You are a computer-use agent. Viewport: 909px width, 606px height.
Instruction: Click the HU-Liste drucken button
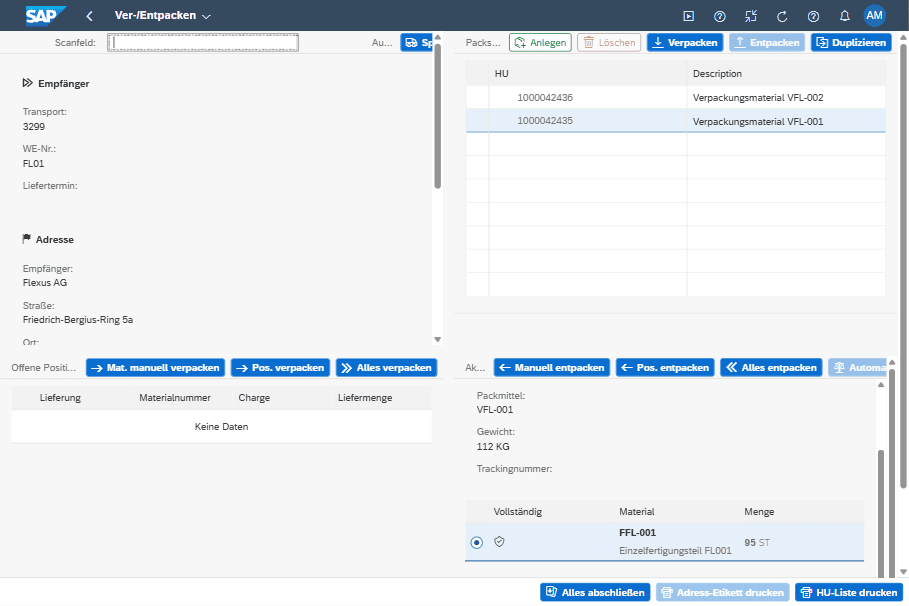(x=849, y=592)
